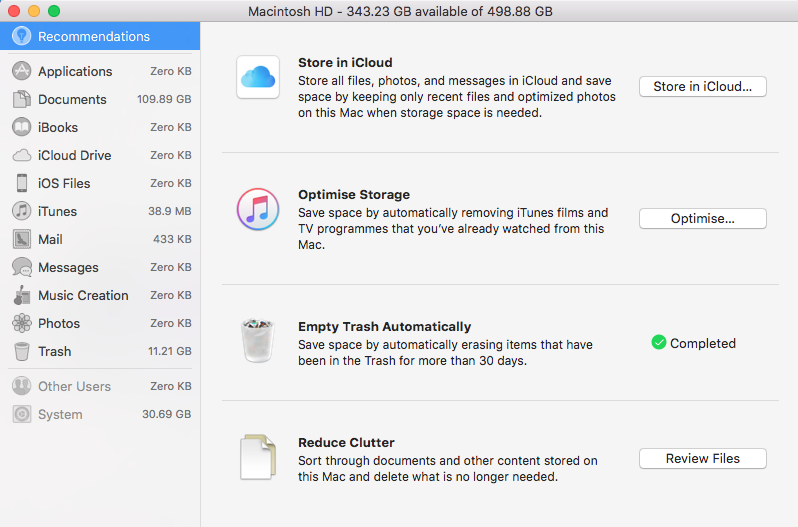Viewport: 798px width, 527px height.
Task: Open the Photos flower icon
Action: click(x=21, y=323)
